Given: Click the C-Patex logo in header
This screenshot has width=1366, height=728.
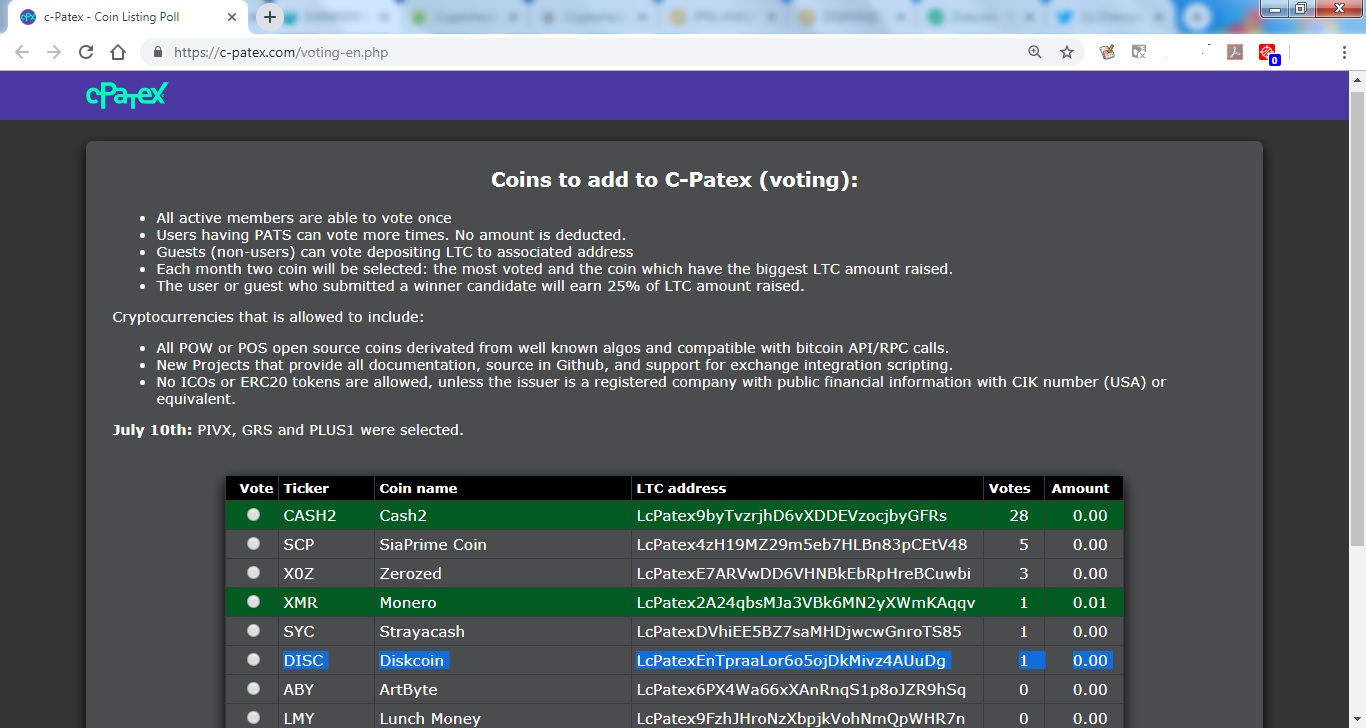Looking at the screenshot, I should (x=127, y=95).
